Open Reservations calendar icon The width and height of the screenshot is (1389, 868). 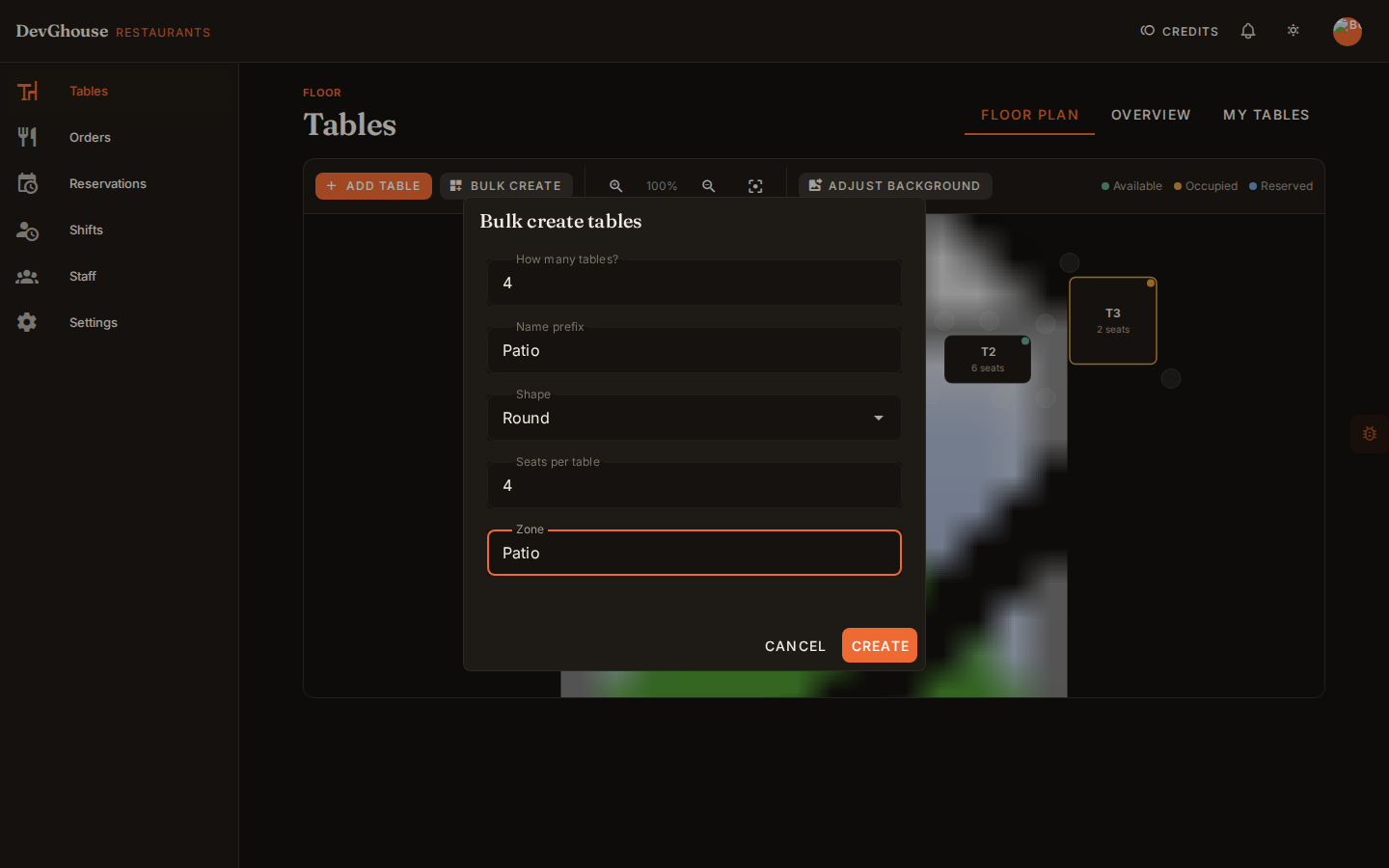[x=27, y=183]
